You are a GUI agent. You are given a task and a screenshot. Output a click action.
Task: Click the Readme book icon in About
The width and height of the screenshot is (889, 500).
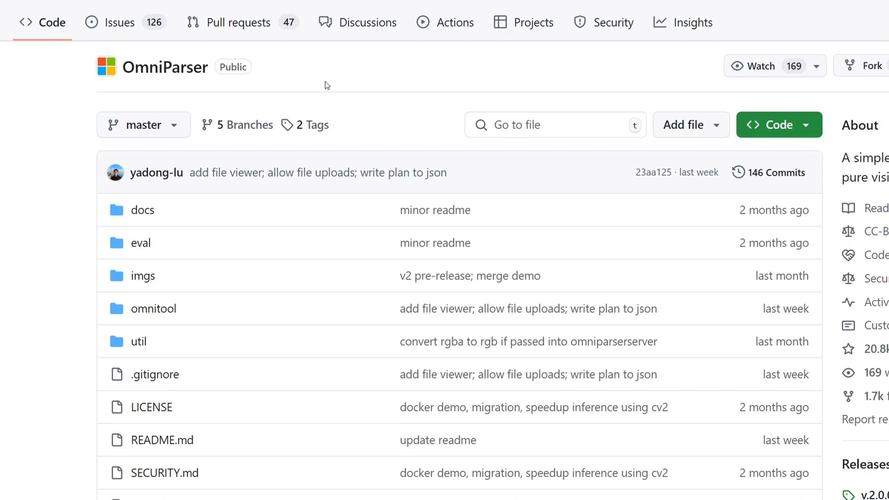tap(848, 208)
